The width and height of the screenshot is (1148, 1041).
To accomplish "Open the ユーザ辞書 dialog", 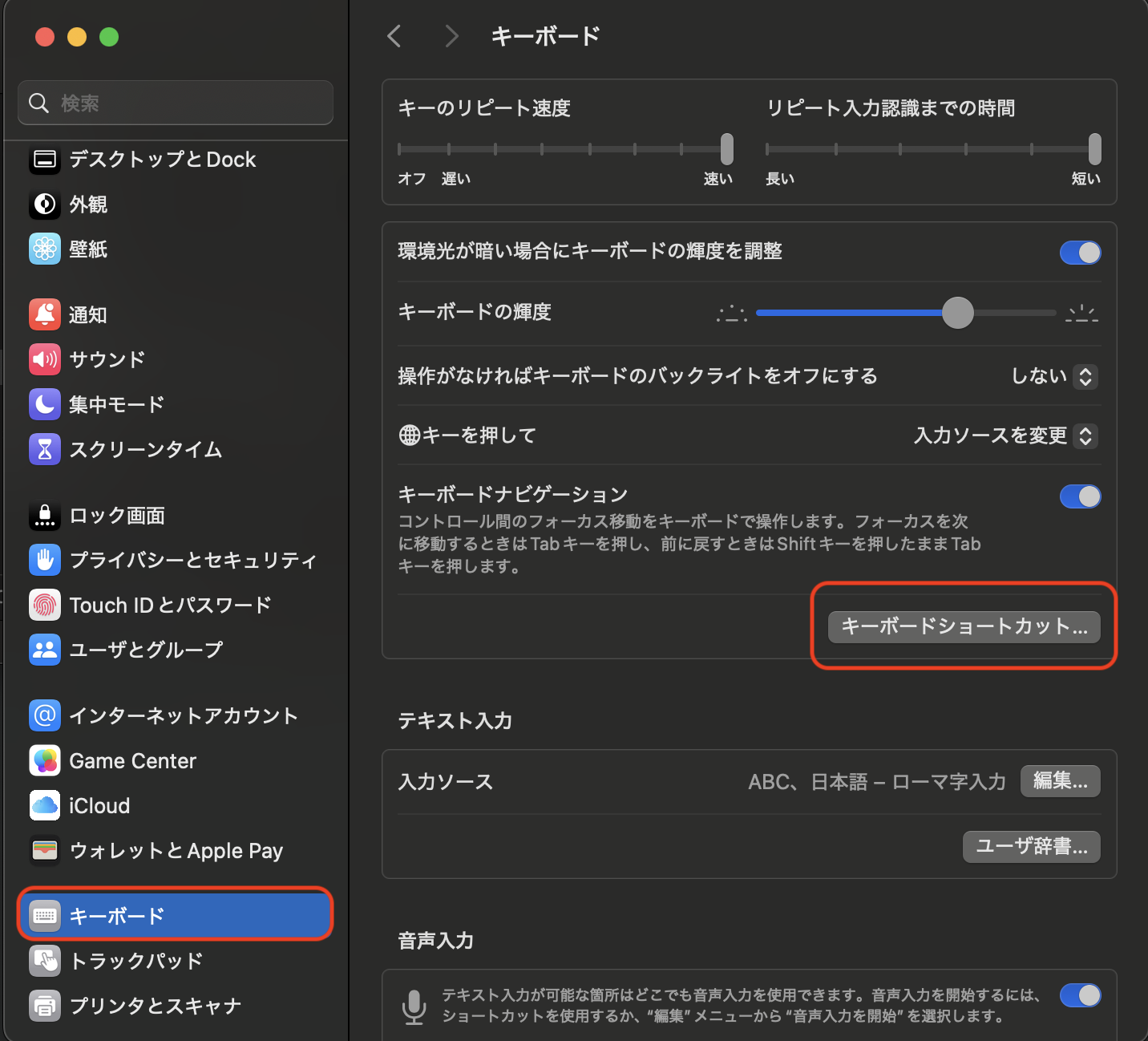I will [1031, 847].
